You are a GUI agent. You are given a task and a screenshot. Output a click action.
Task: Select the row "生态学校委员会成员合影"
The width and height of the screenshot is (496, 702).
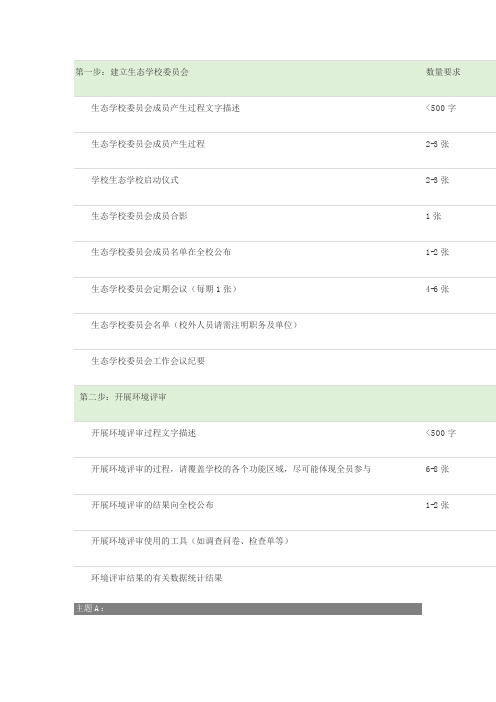click(x=139, y=216)
